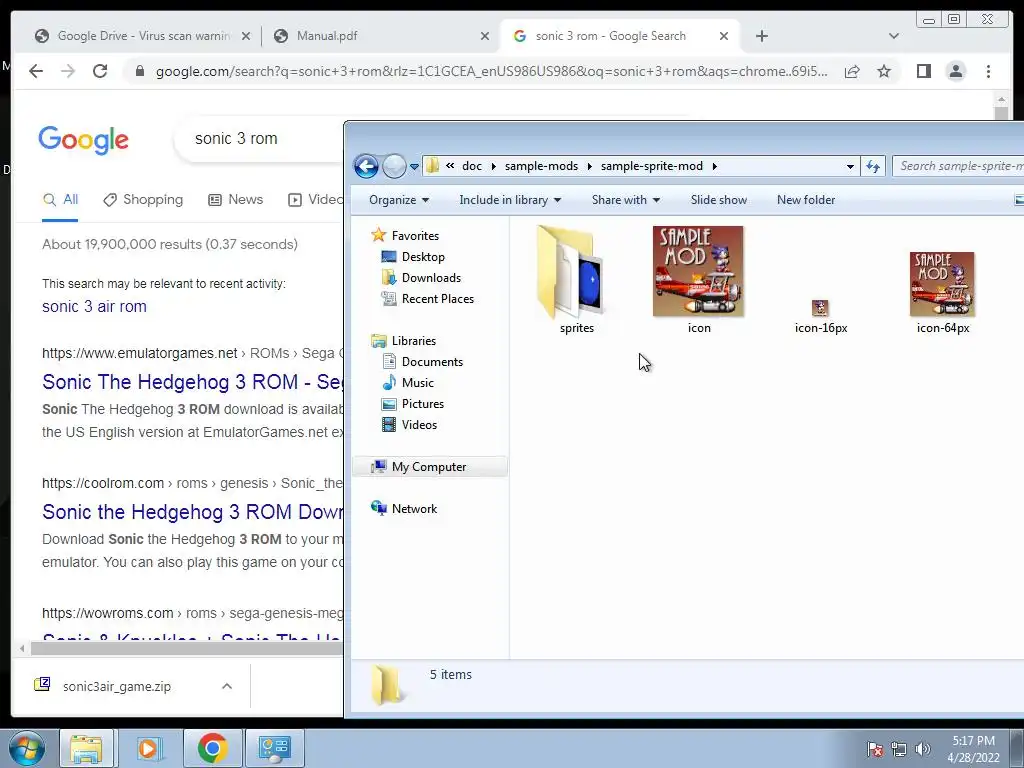The height and width of the screenshot is (768, 1024).
Task: Open Windows Explorer from the taskbar
Action: click(x=86, y=748)
